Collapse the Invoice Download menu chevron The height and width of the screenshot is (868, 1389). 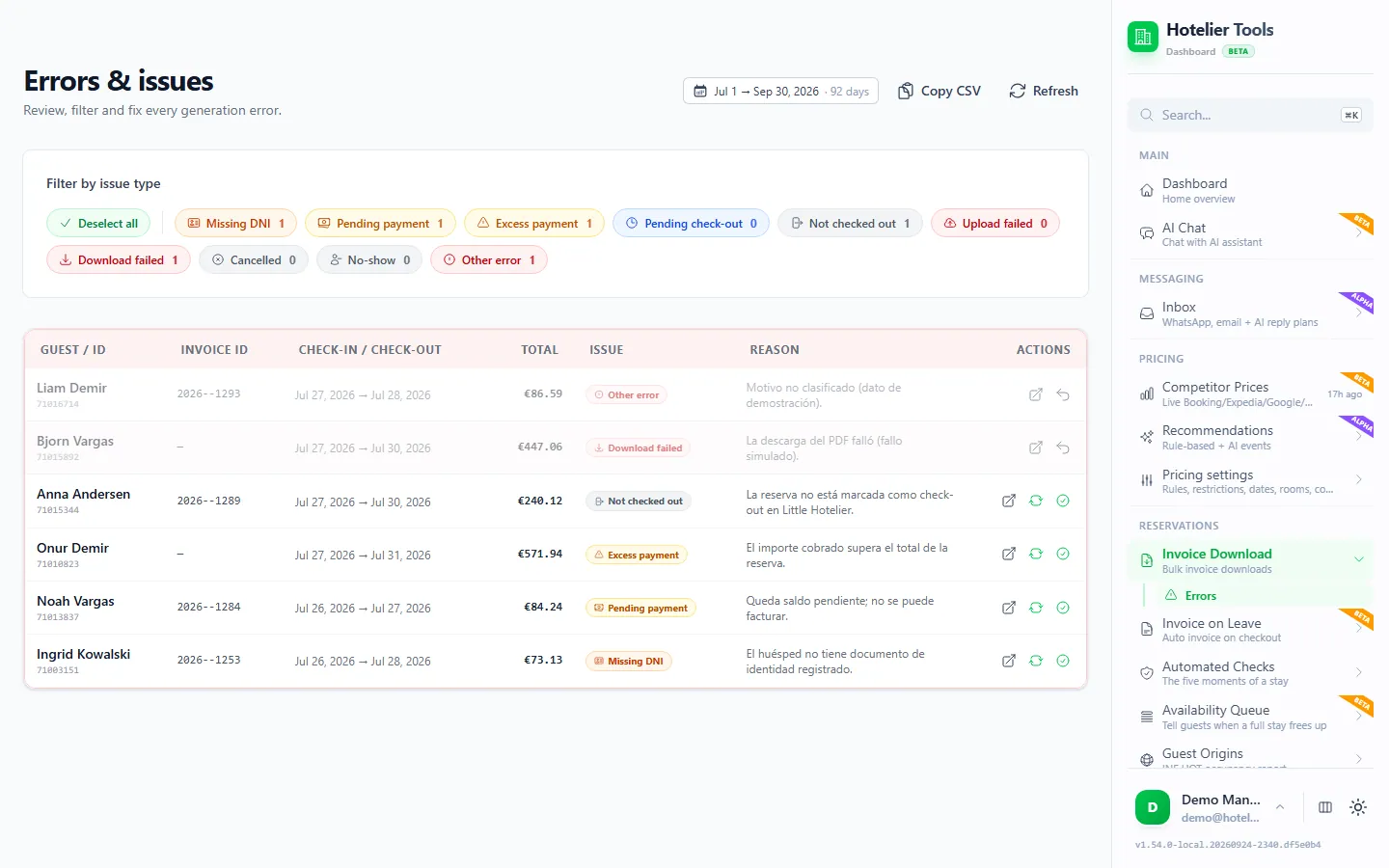[1358, 559]
